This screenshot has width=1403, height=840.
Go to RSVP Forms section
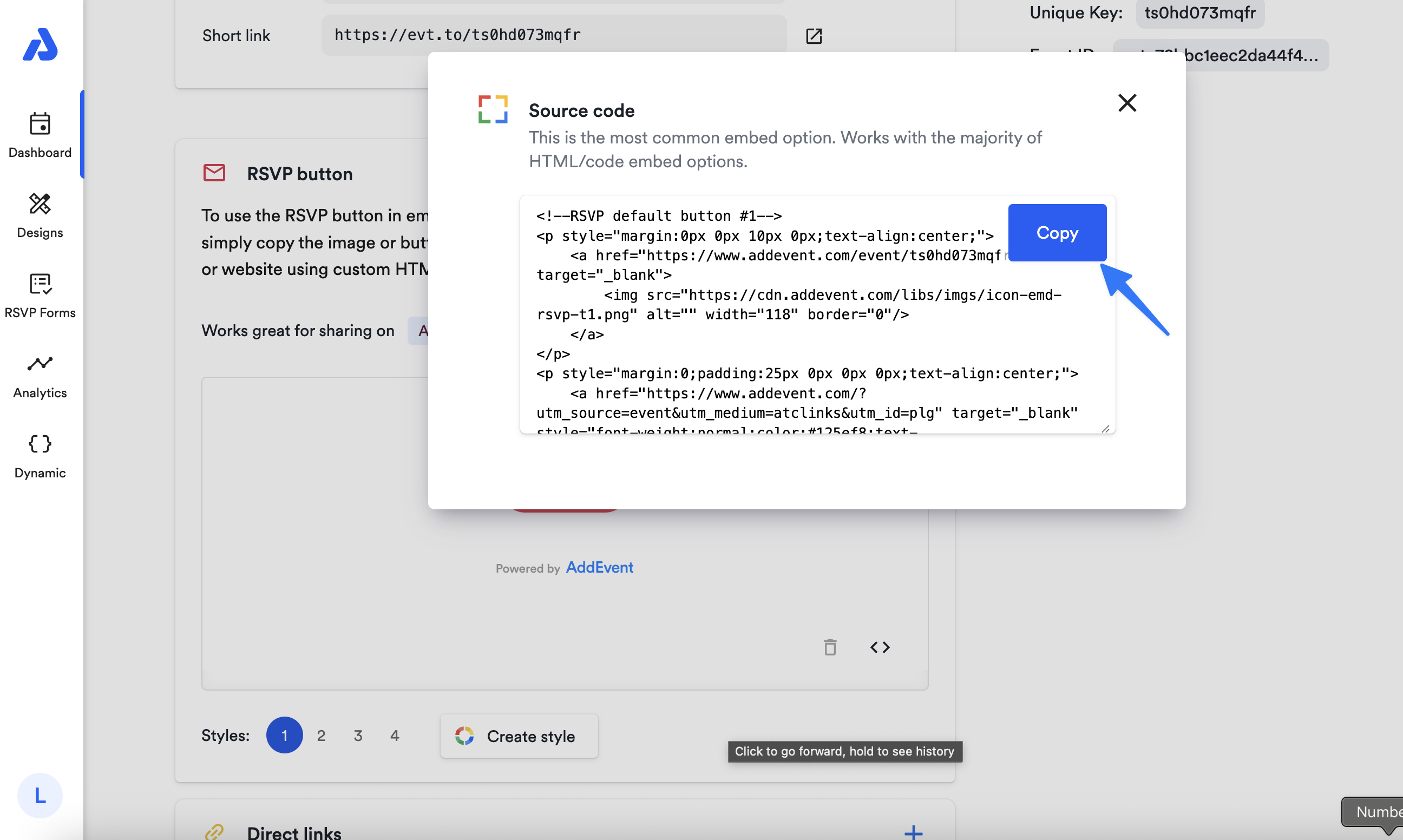tap(40, 296)
